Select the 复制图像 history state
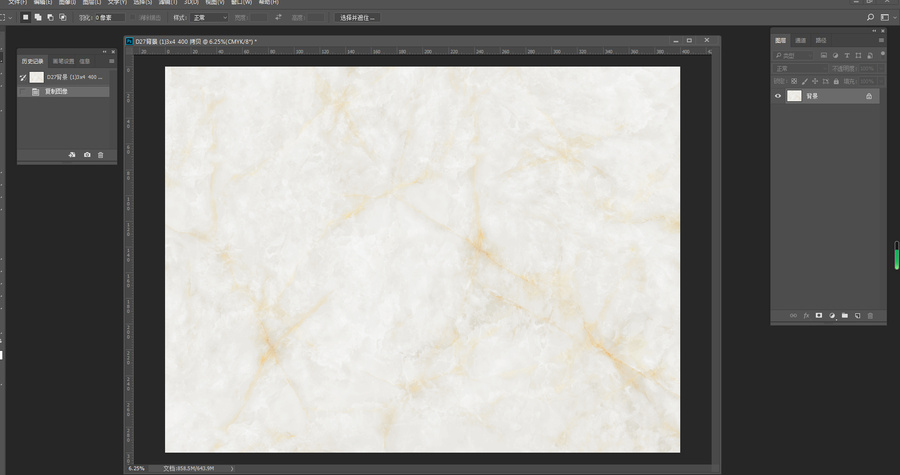The image size is (900, 475). (63, 92)
